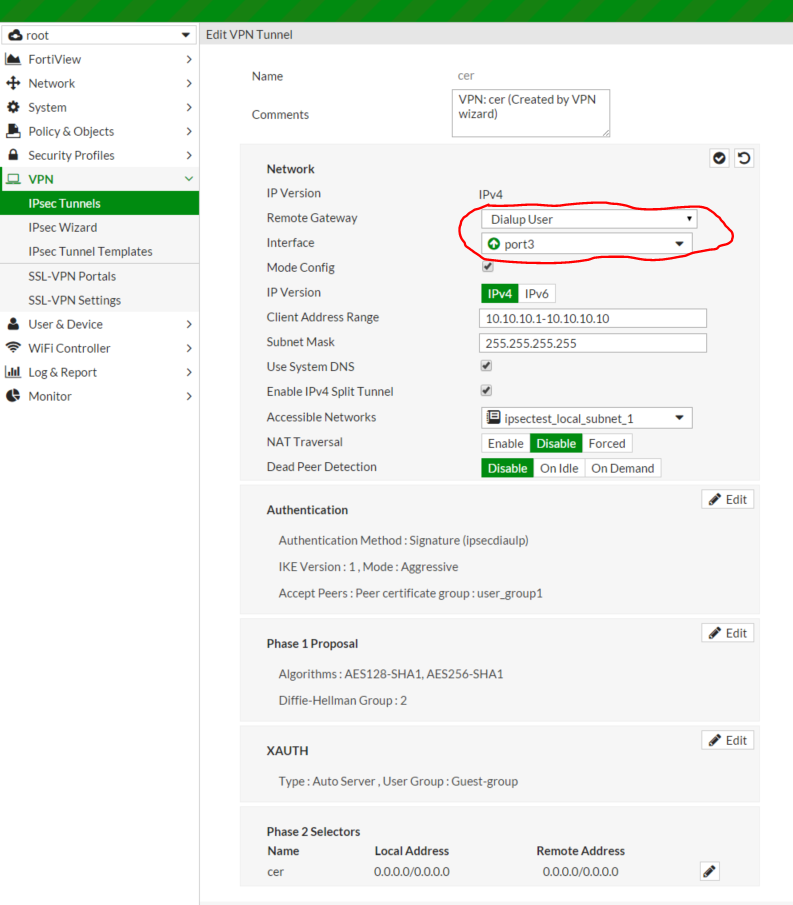Click the pencil icon for Phase 2 selector cer
This screenshot has height=905, width=793.
710,871
